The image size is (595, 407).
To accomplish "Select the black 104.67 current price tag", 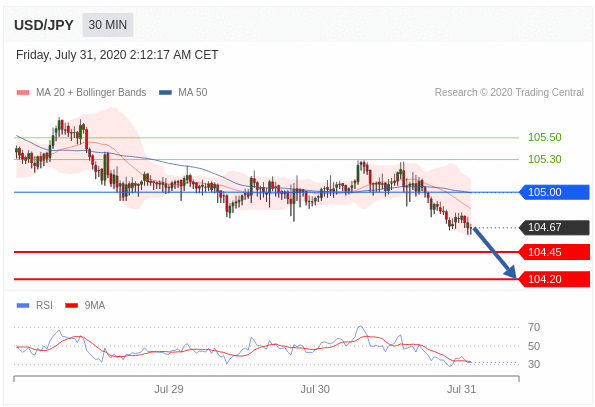I will (554, 228).
